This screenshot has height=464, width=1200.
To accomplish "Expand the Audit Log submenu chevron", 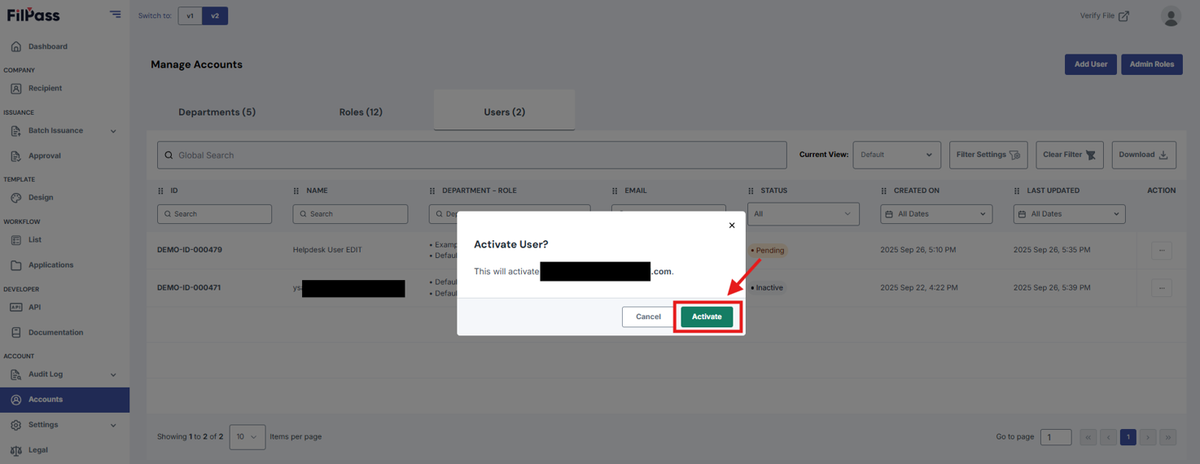I will click(x=113, y=375).
